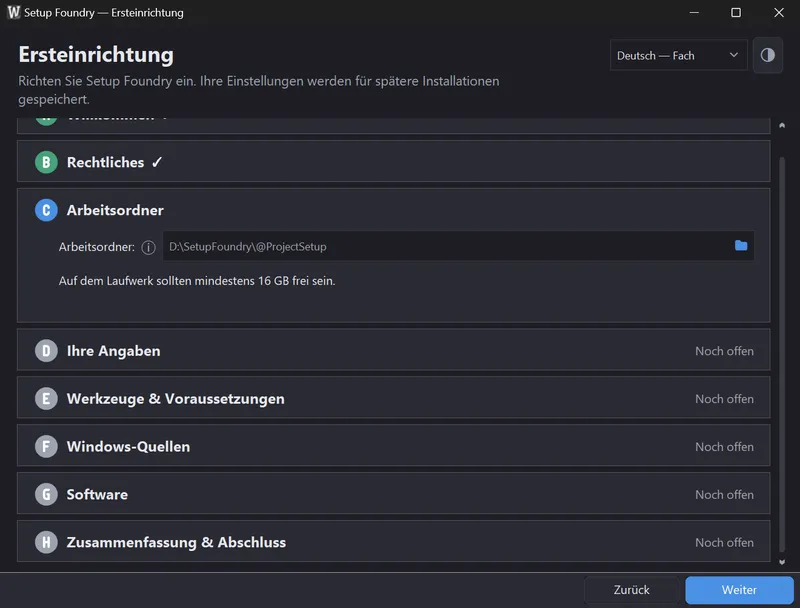Expand the Ihre Angaben section
The image size is (800, 608).
(393, 350)
